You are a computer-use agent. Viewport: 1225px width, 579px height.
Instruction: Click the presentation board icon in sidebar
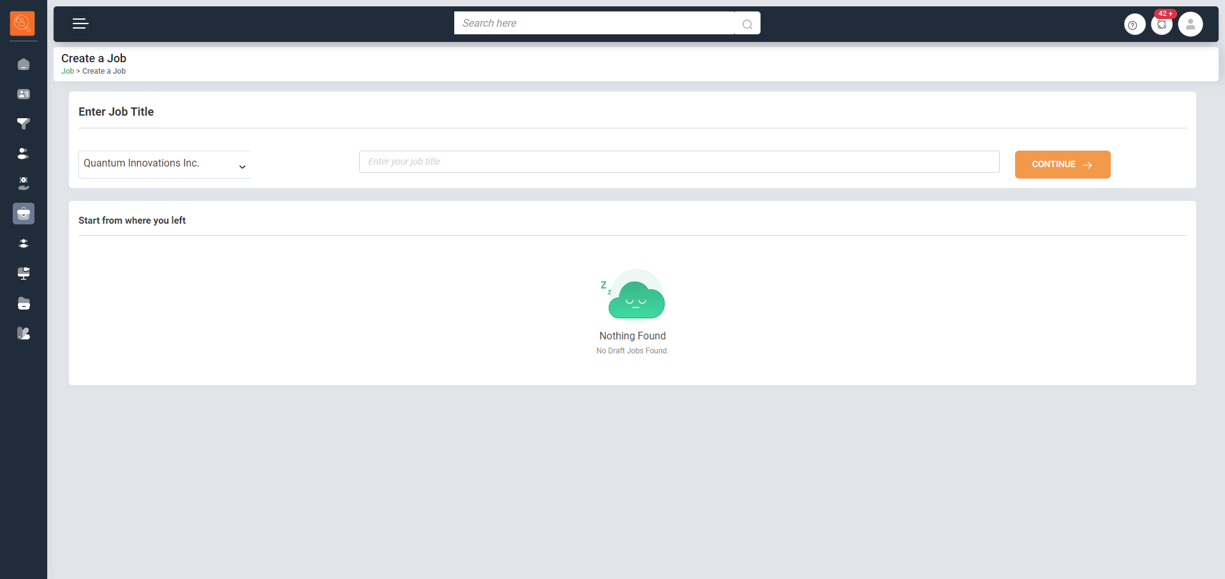23,273
